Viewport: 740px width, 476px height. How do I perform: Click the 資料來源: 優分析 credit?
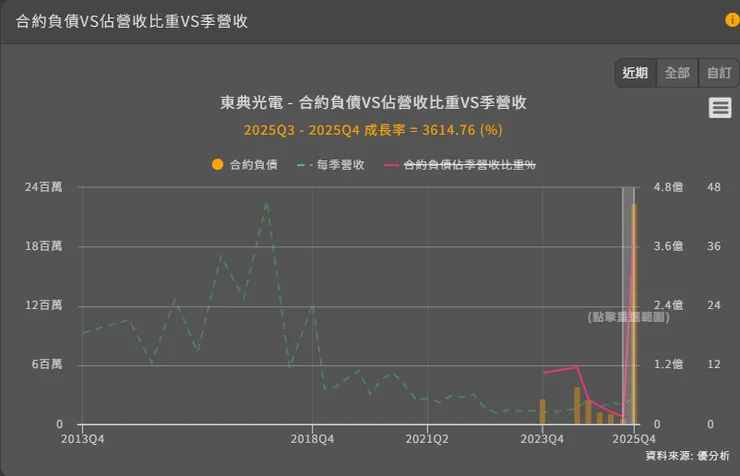[688, 456]
